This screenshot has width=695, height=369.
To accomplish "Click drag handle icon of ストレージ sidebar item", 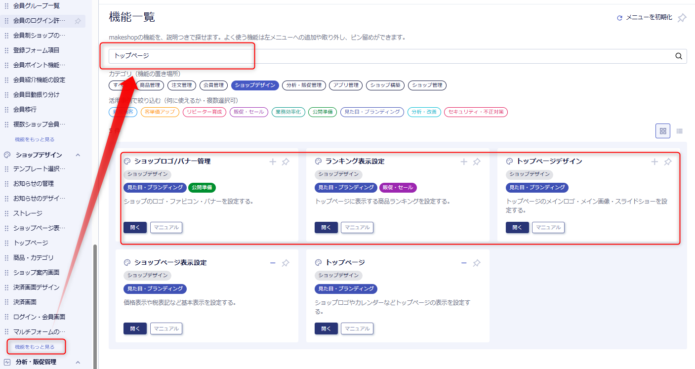I will 6,213.
